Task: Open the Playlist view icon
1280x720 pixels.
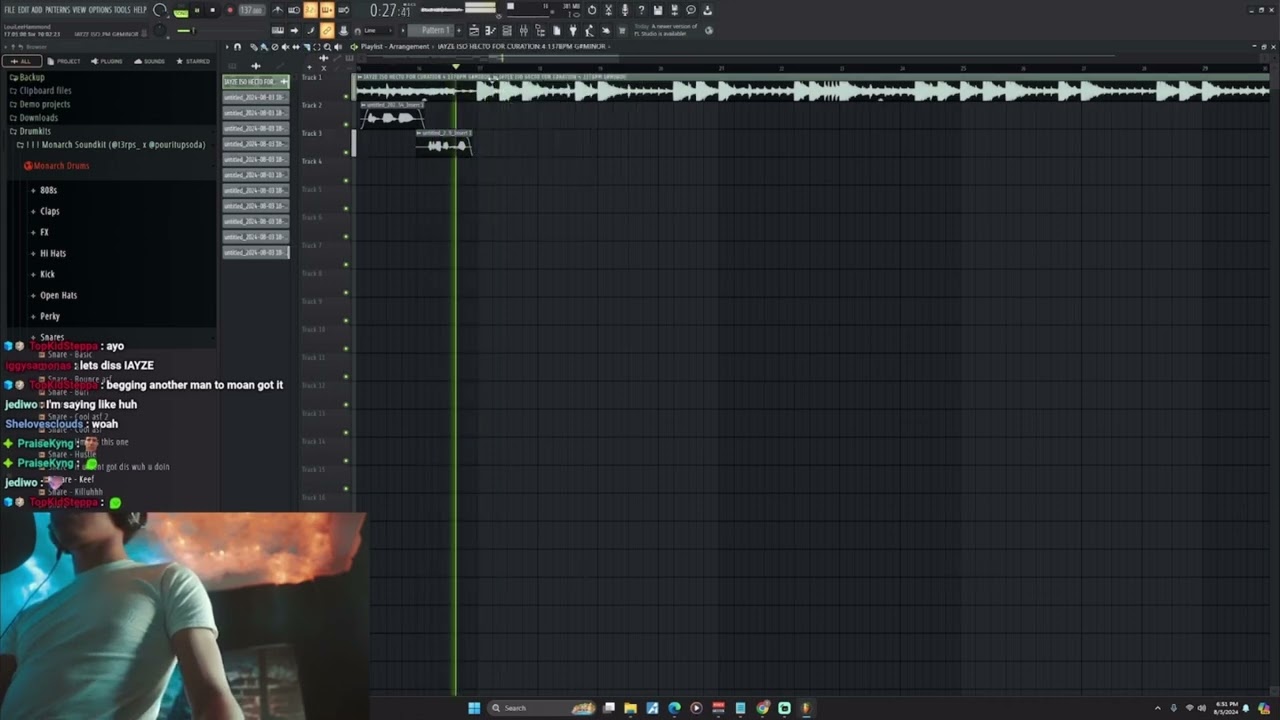Action: click(474, 31)
